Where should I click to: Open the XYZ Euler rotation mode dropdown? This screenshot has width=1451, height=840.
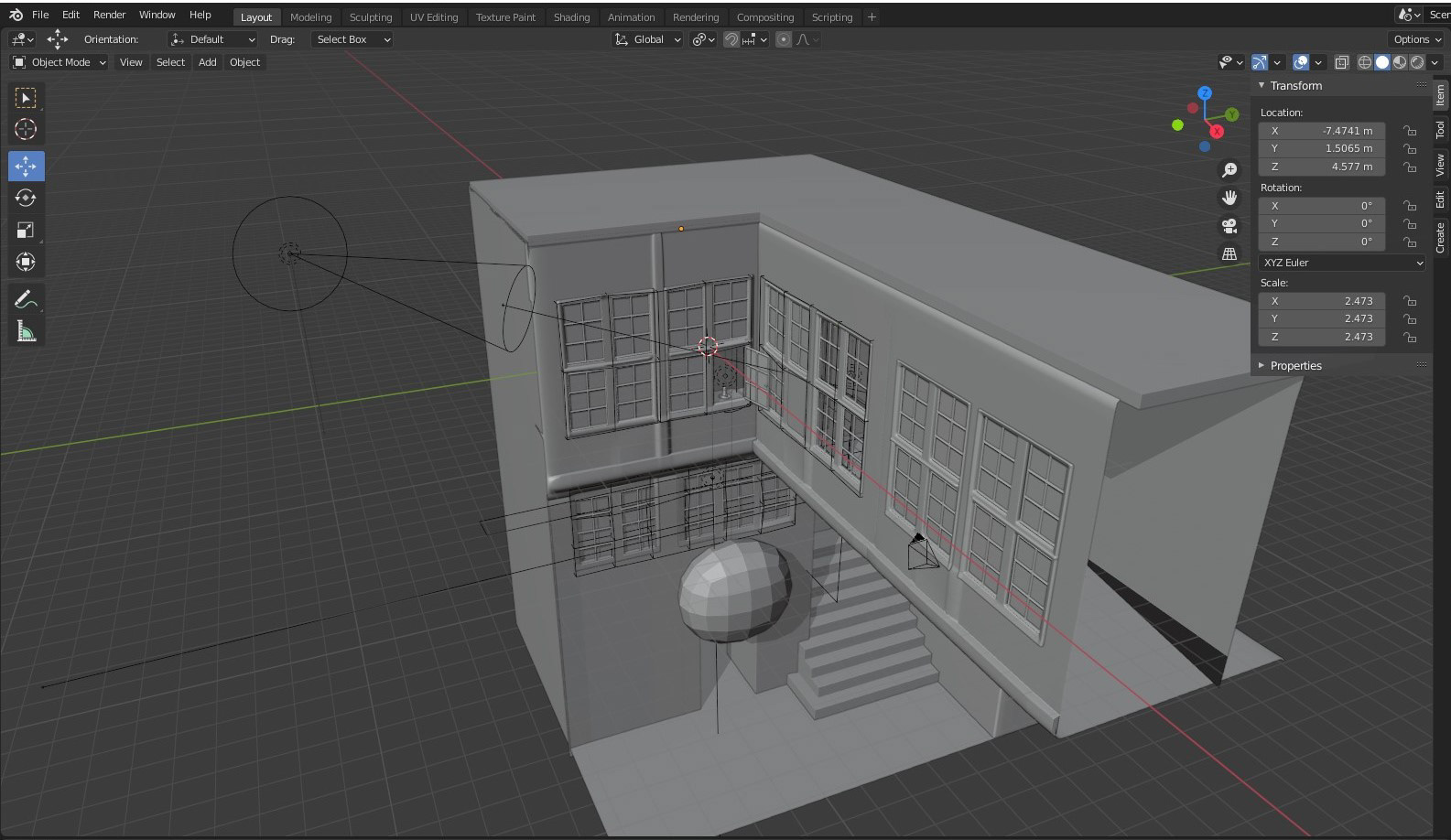coord(1342,263)
